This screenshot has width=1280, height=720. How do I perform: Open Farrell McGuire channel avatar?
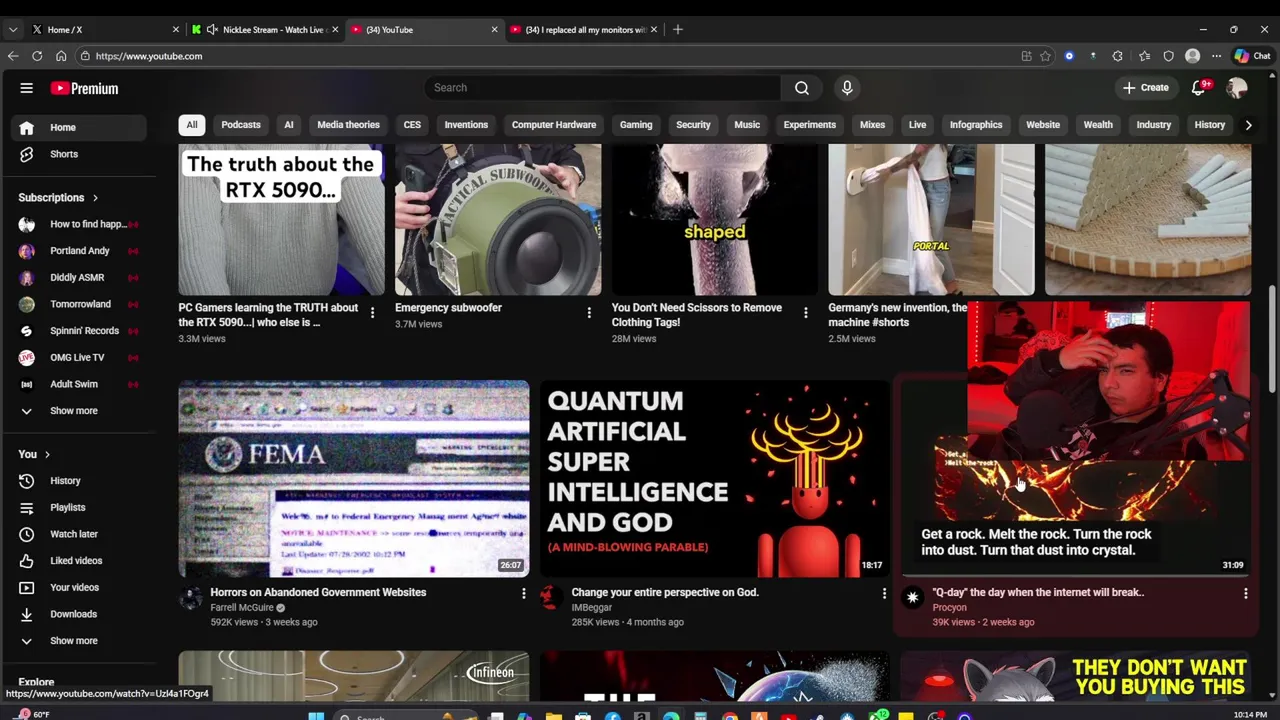(x=190, y=598)
